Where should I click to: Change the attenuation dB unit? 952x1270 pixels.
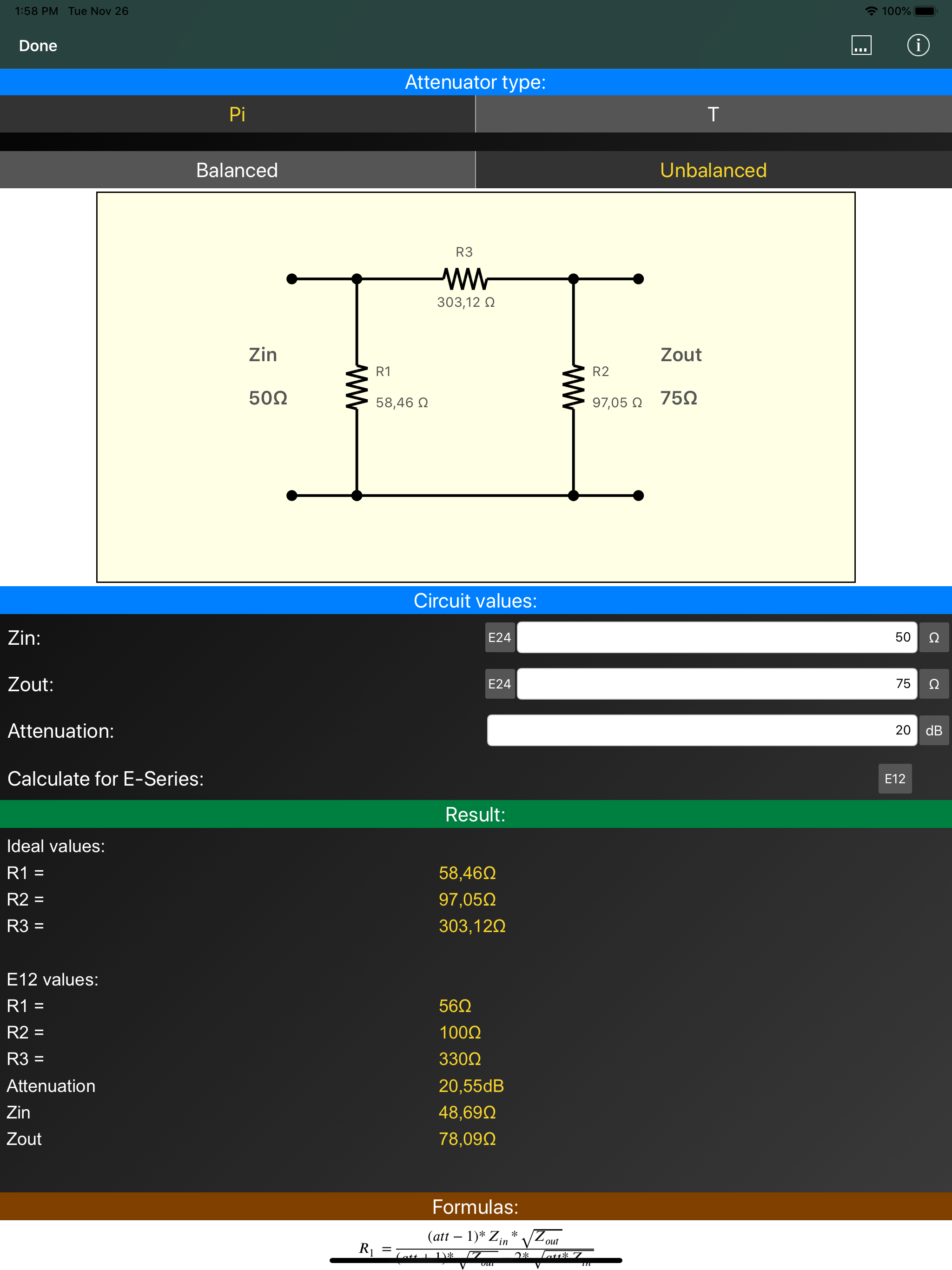933,730
